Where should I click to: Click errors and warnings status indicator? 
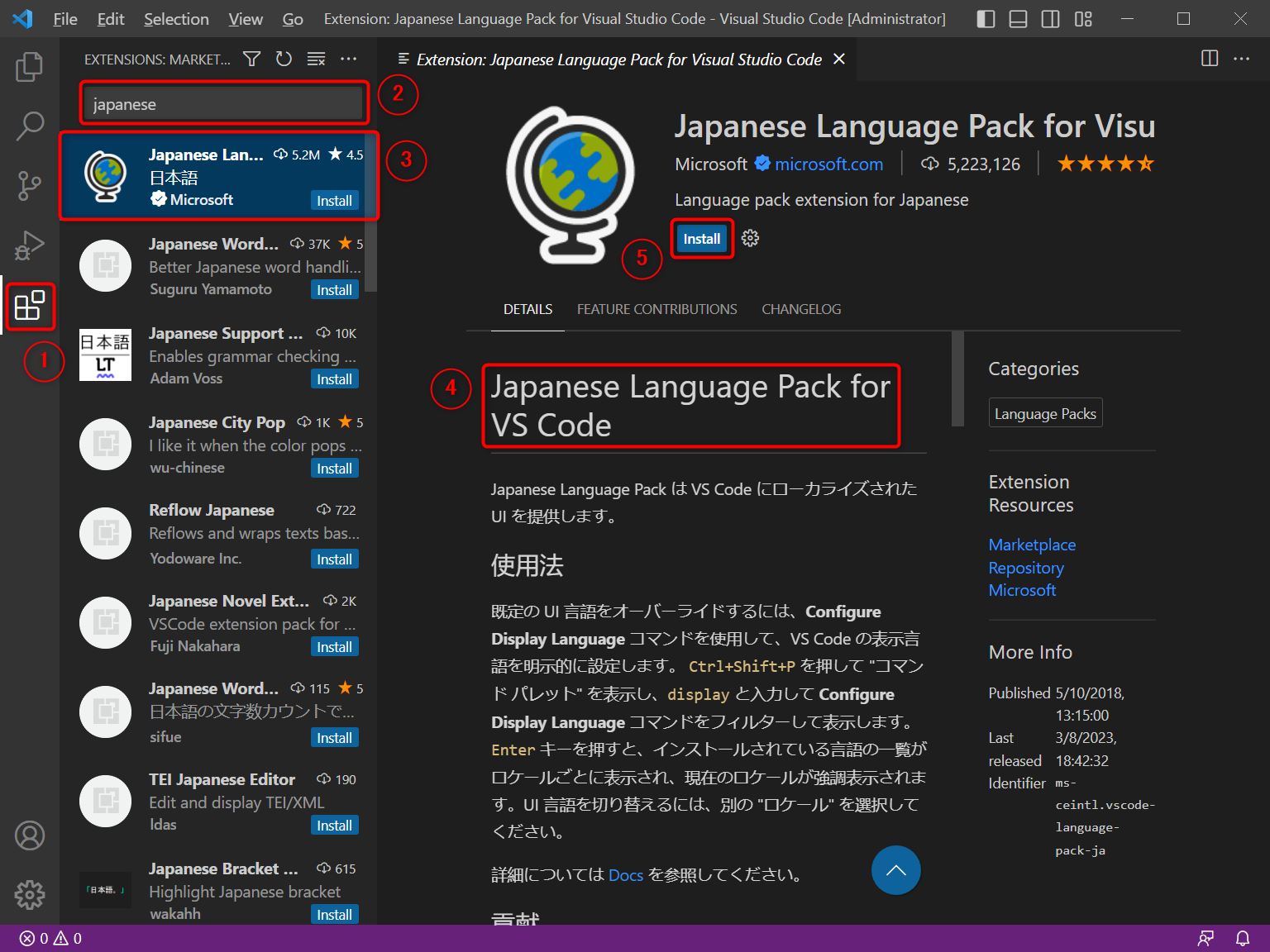coord(51,939)
